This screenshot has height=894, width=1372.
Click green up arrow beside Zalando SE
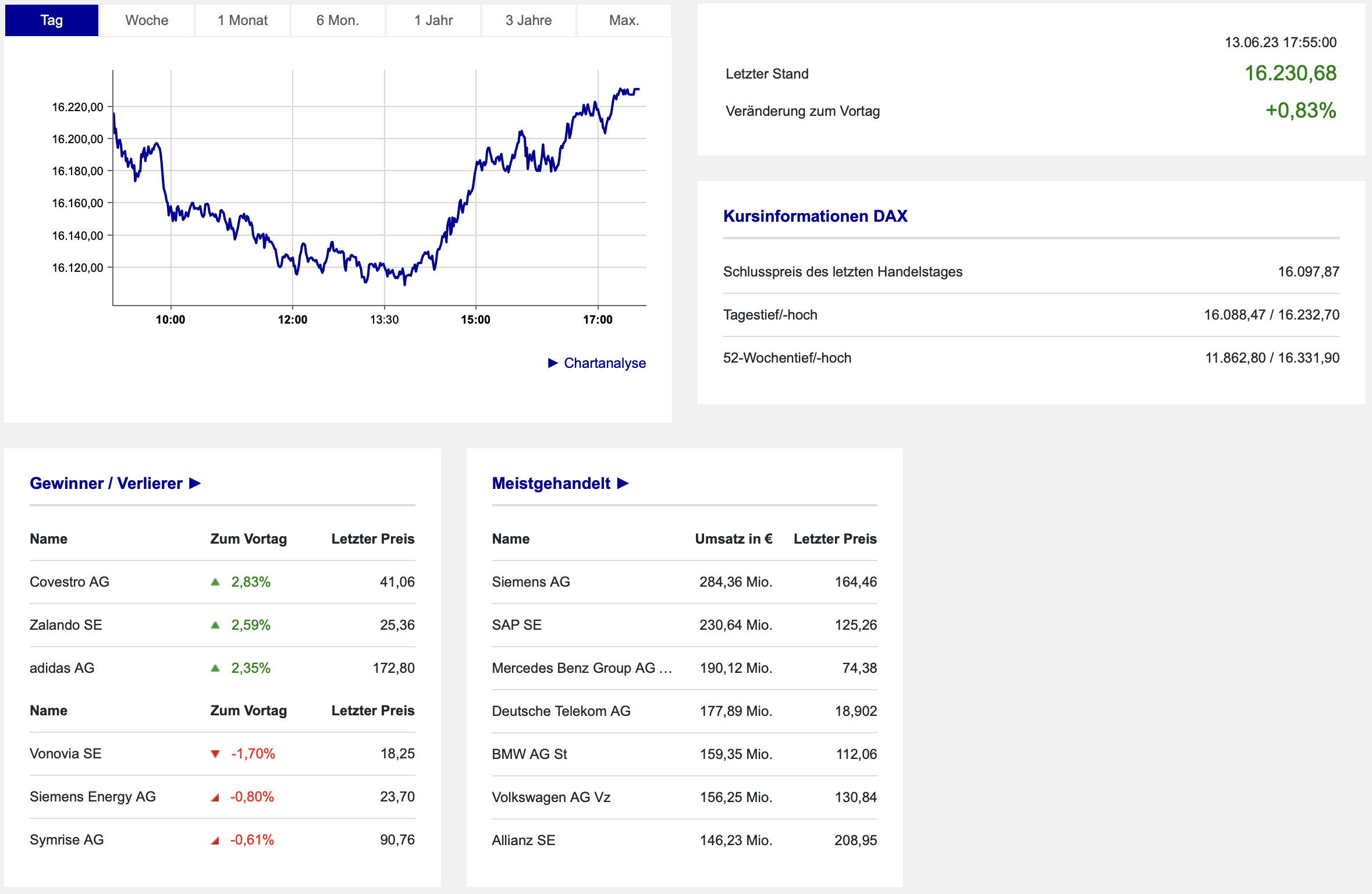pos(215,625)
